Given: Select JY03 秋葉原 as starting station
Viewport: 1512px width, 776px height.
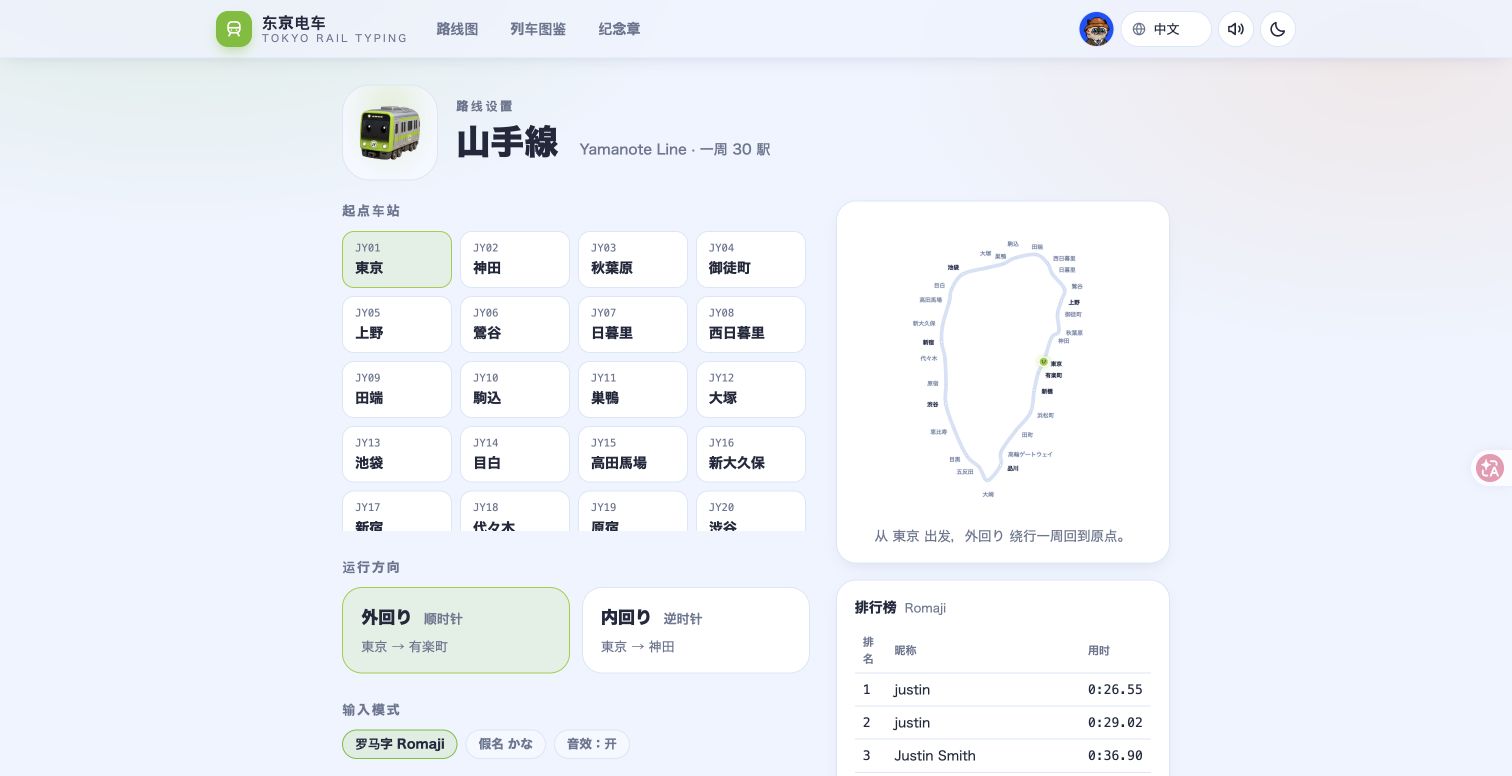Looking at the screenshot, I should click(x=633, y=260).
